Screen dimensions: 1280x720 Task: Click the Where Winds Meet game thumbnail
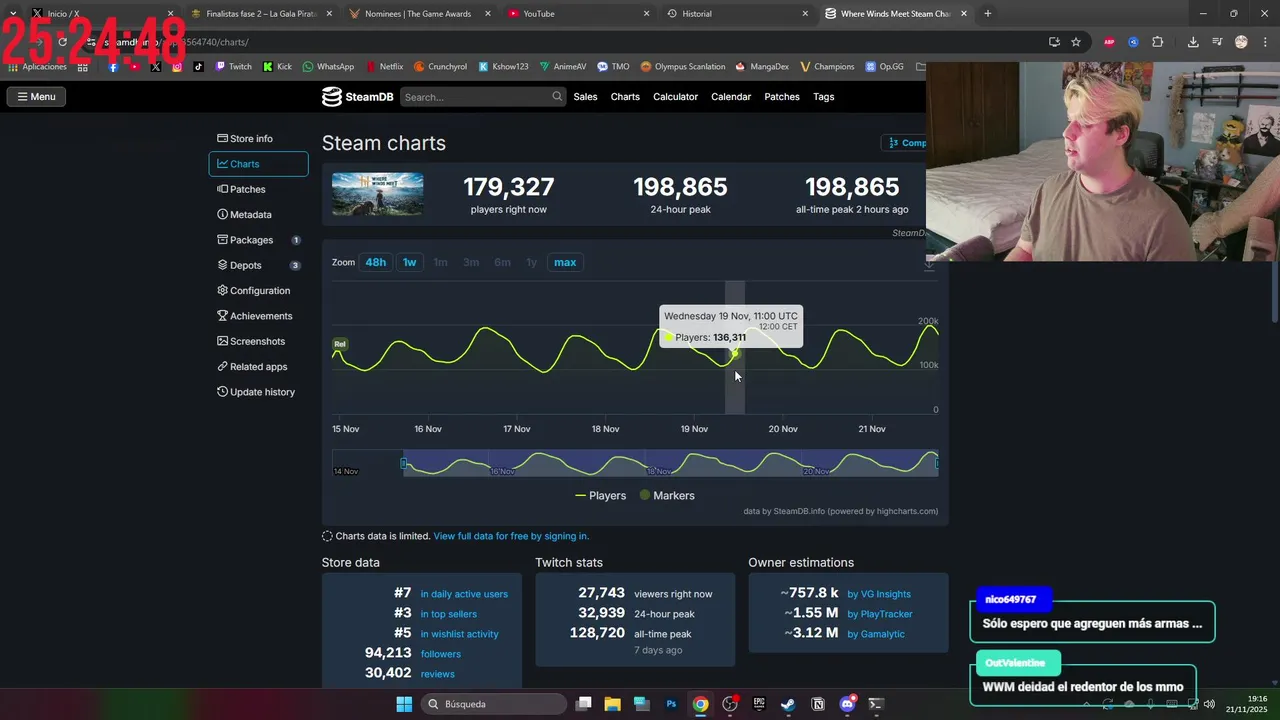[x=377, y=195]
